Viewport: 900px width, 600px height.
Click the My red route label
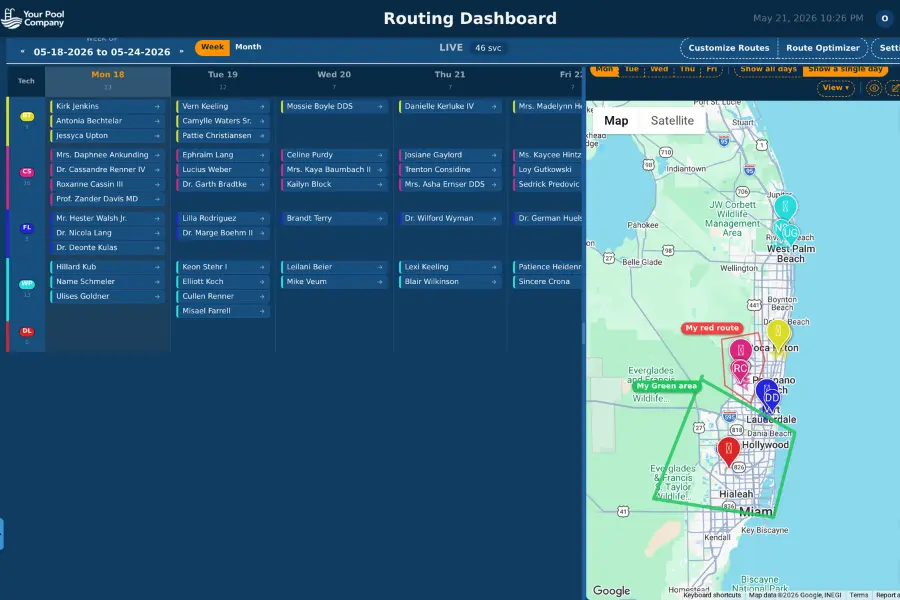[712, 328]
